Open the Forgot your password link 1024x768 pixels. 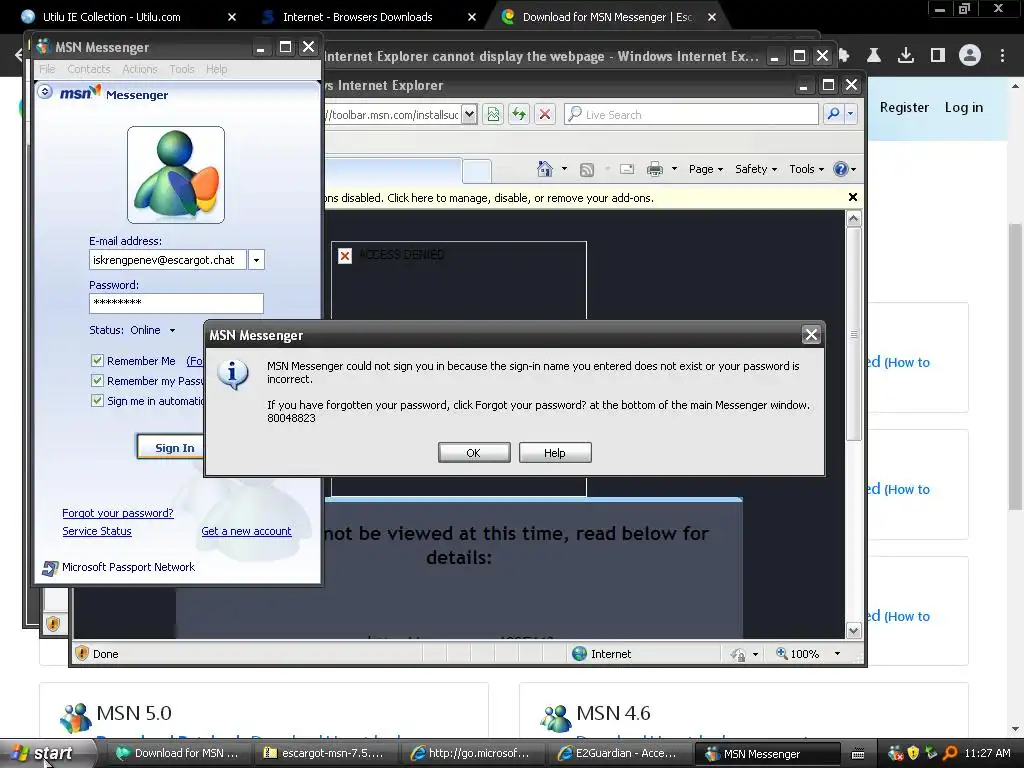[118, 513]
